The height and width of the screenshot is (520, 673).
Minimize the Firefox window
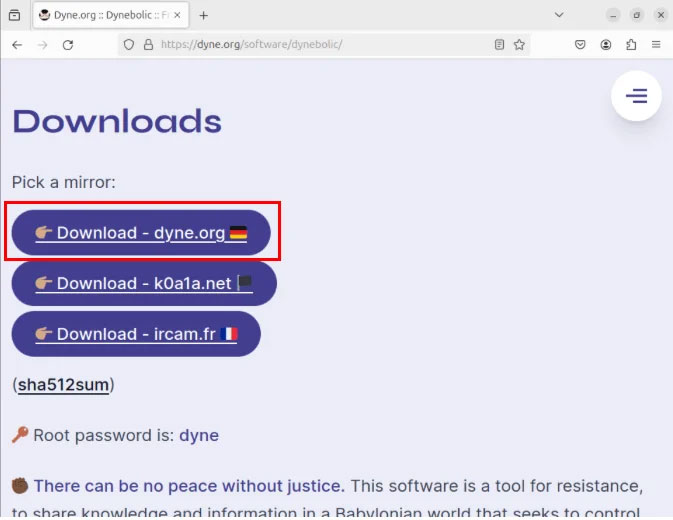tap(613, 15)
